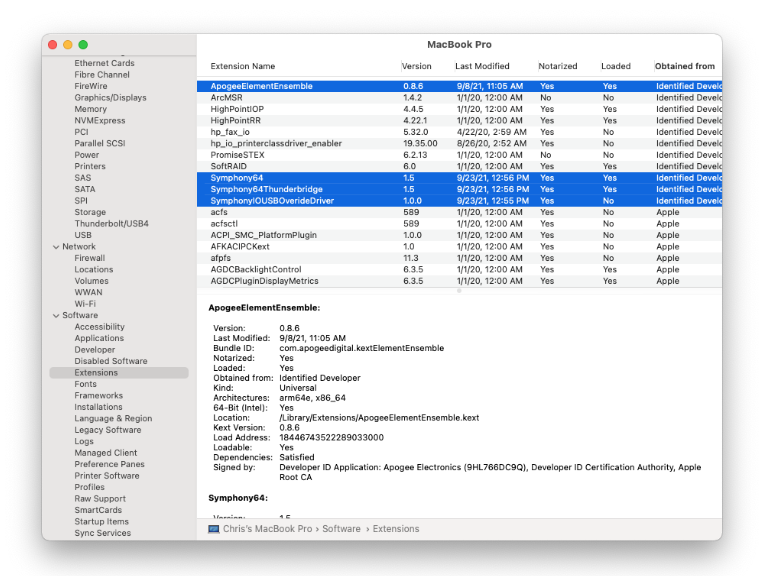Select the HighPointIOP extension row

pos(459,109)
